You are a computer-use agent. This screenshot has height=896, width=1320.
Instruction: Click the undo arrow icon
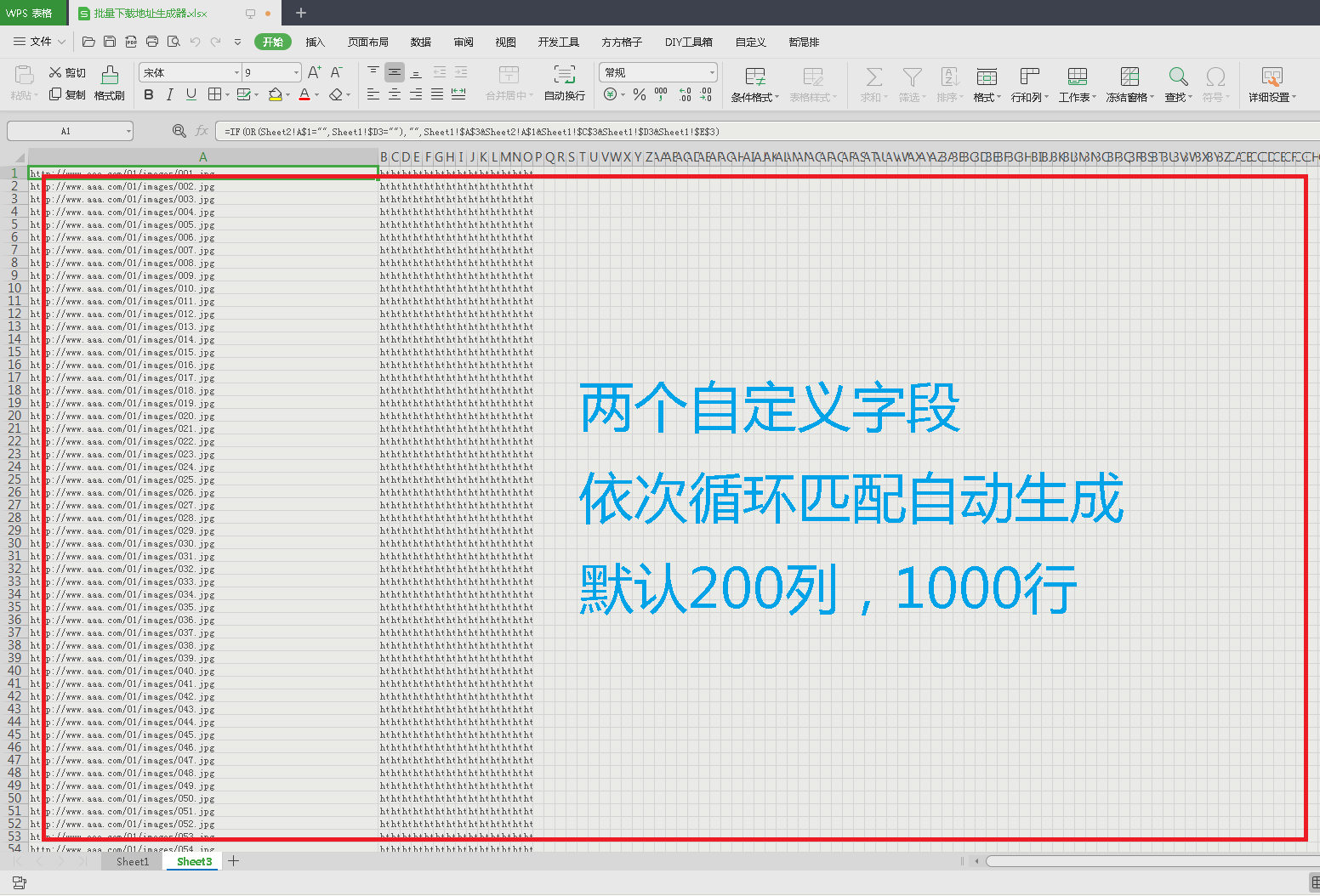tap(195, 42)
